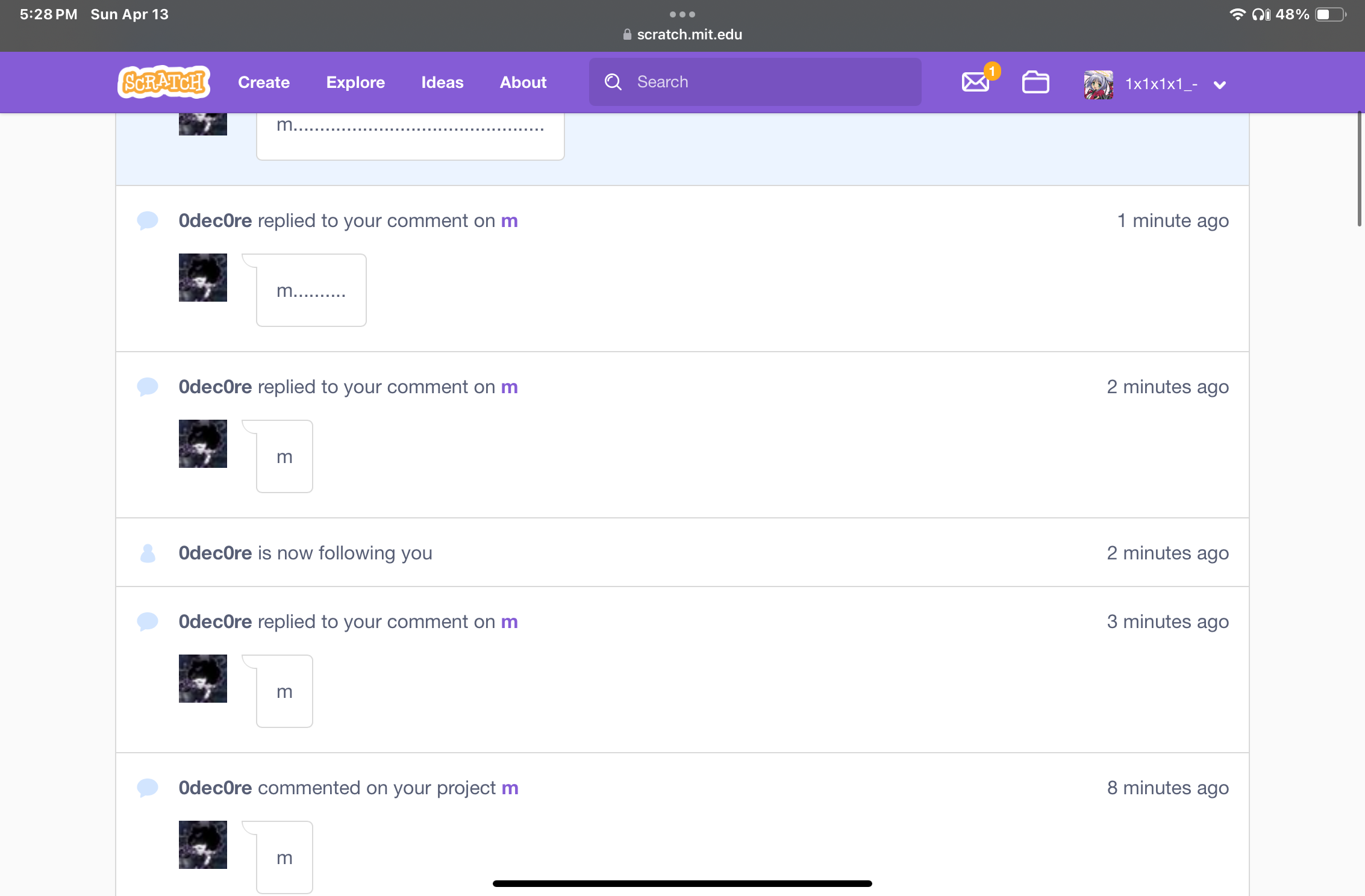Expand the account dropdown chevron

[x=1220, y=85]
